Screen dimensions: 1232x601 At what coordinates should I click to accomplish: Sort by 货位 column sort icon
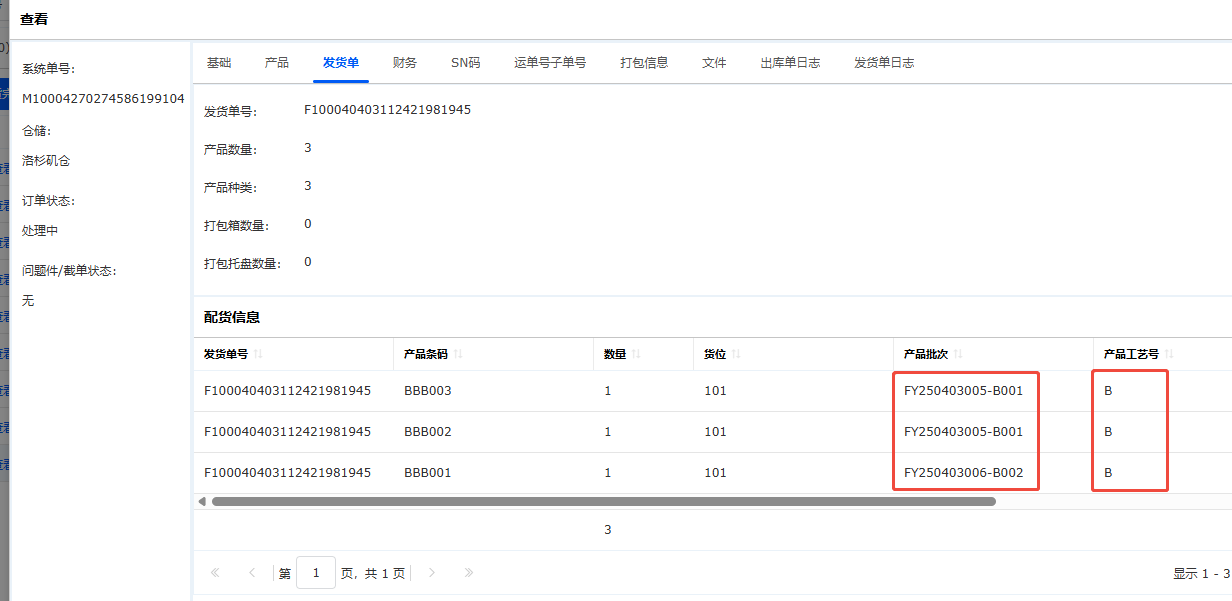[x=736, y=354]
